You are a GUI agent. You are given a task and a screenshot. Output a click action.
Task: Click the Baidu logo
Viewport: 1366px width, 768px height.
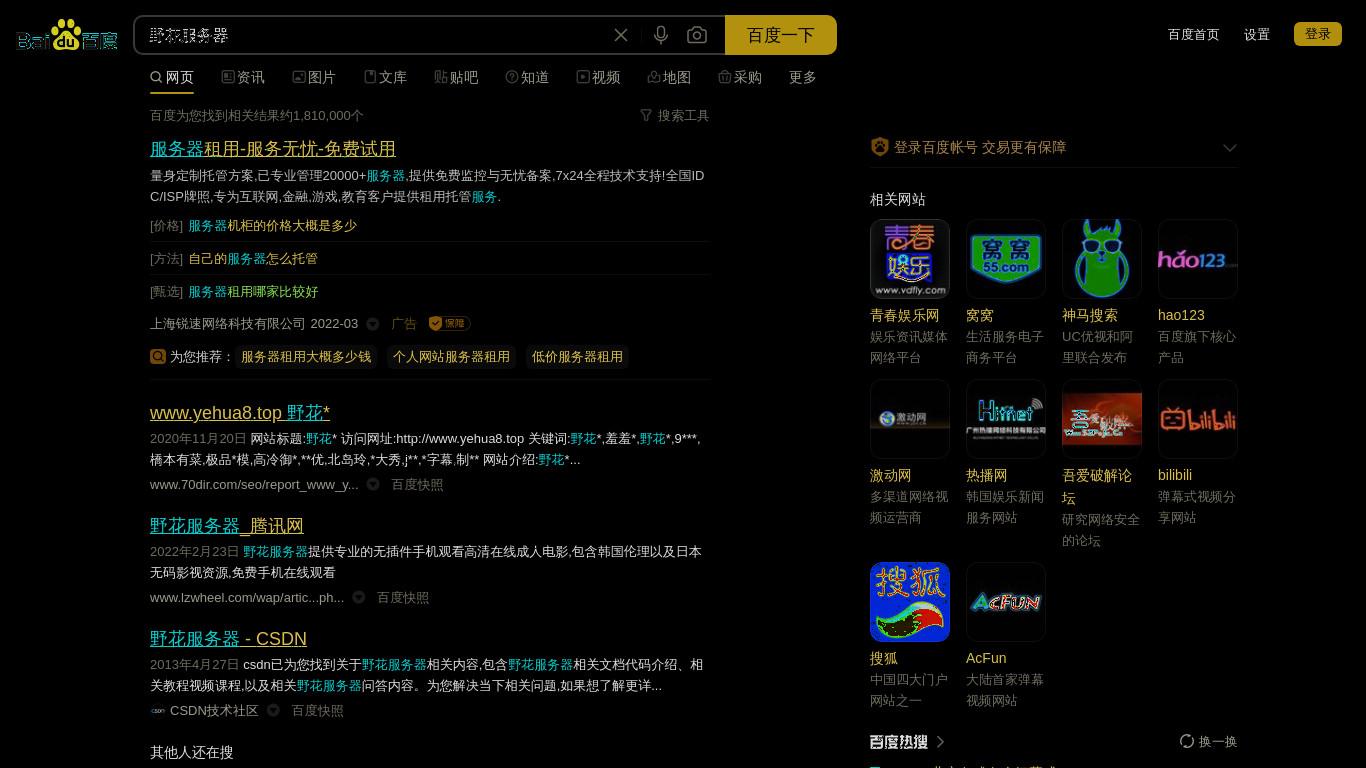[67, 36]
